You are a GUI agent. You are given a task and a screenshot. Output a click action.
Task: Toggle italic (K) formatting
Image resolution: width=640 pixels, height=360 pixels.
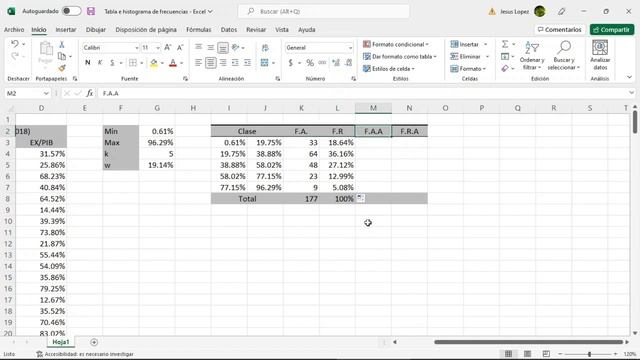click(100, 62)
